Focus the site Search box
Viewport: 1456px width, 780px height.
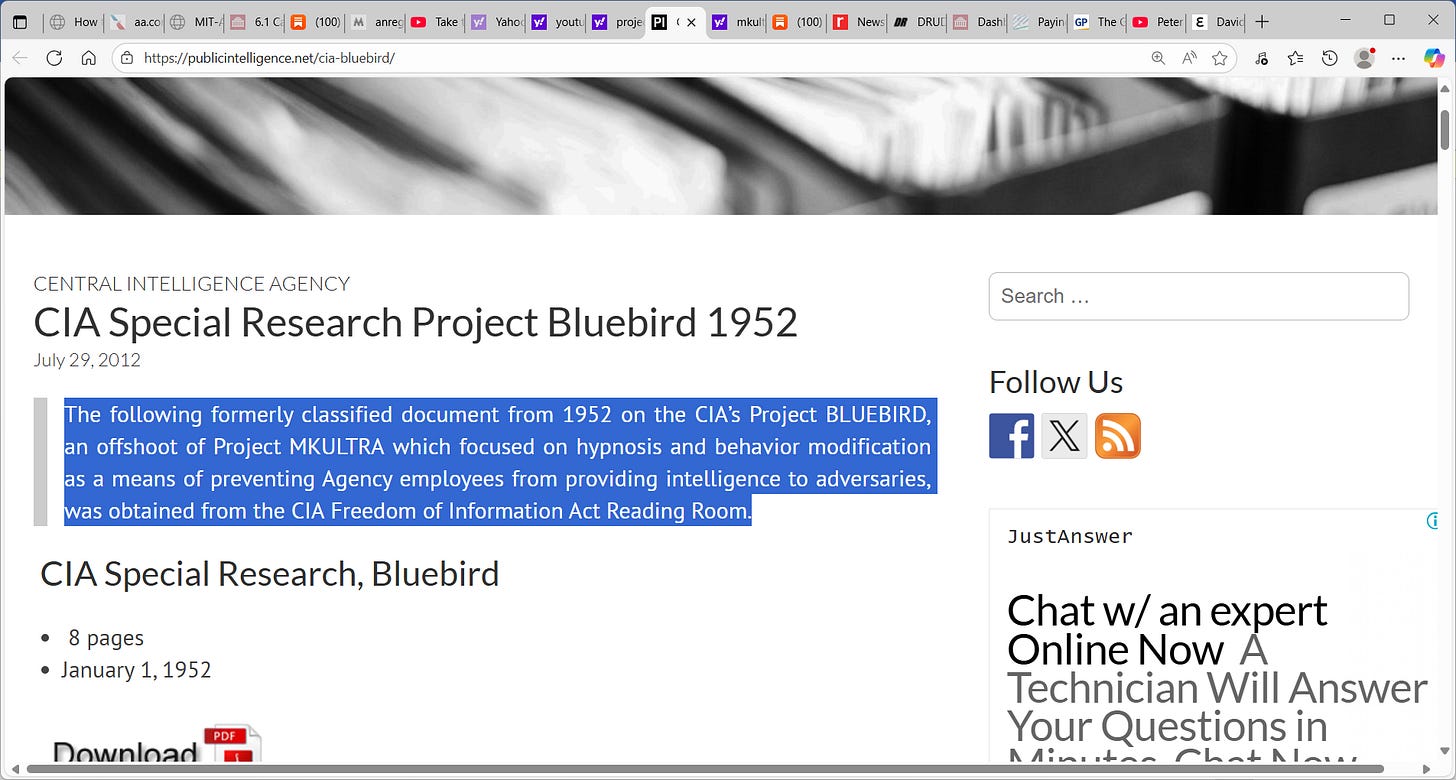point(1198,296)
